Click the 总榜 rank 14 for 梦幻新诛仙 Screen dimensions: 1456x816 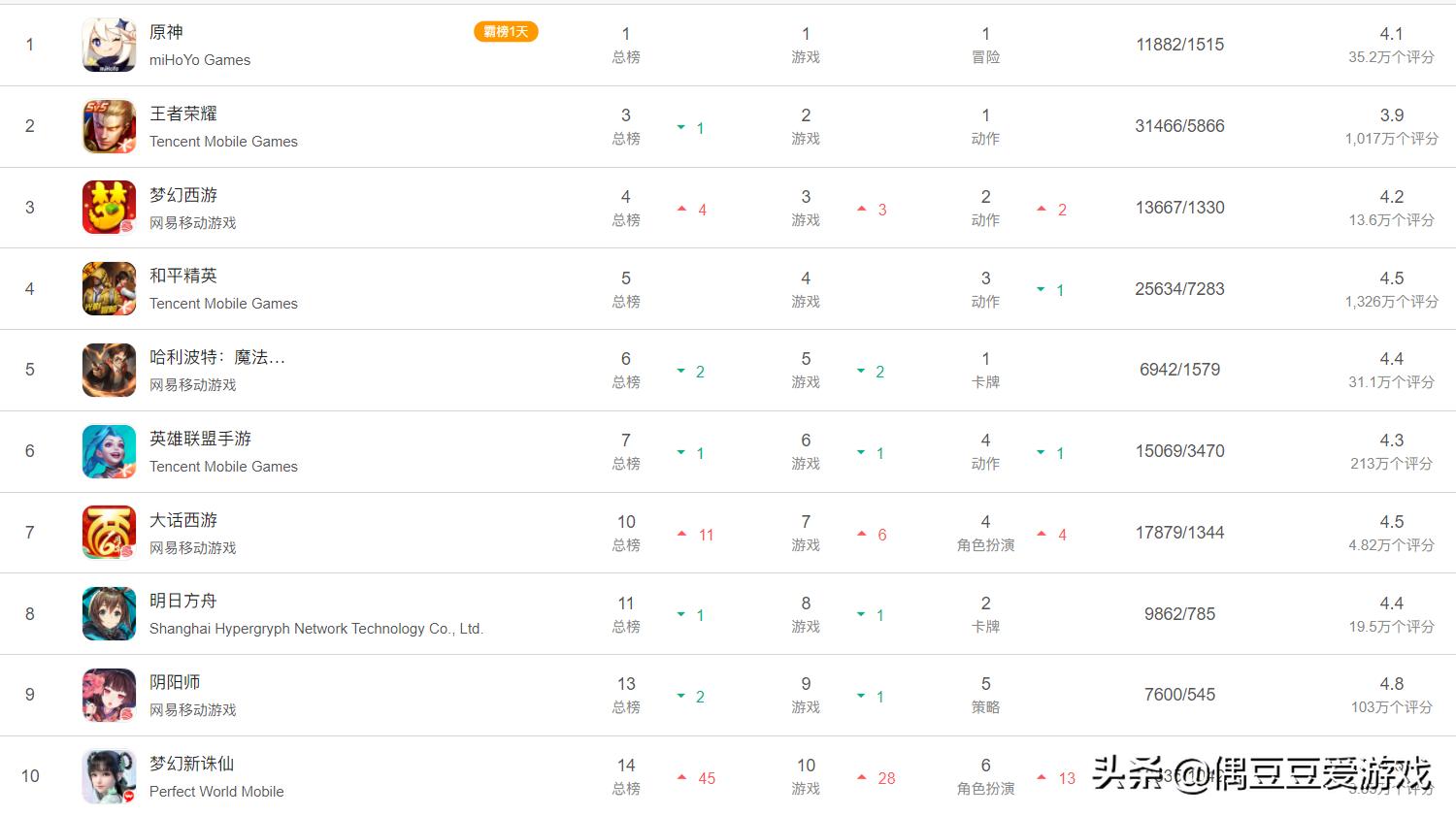click(626, 776)
